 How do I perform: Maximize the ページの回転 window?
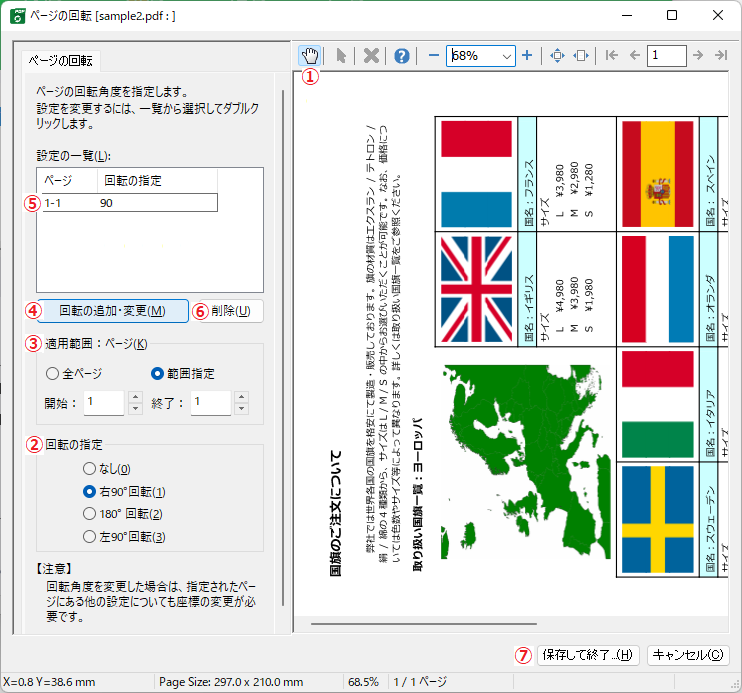tap(671, 16)
